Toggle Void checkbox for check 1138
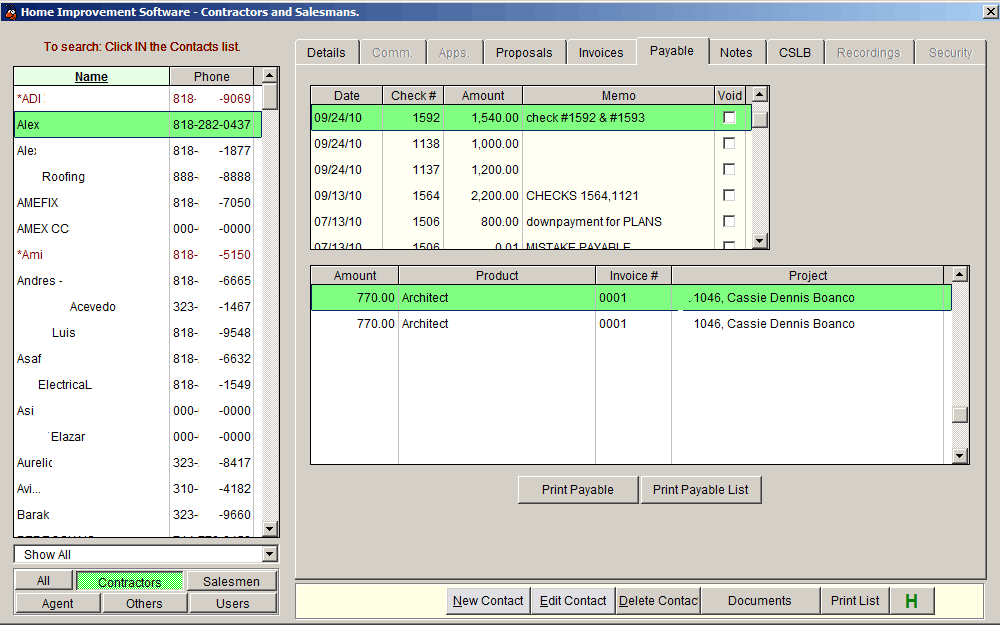The width and height of the screenshot is (1000, 630). coord(729,143)
